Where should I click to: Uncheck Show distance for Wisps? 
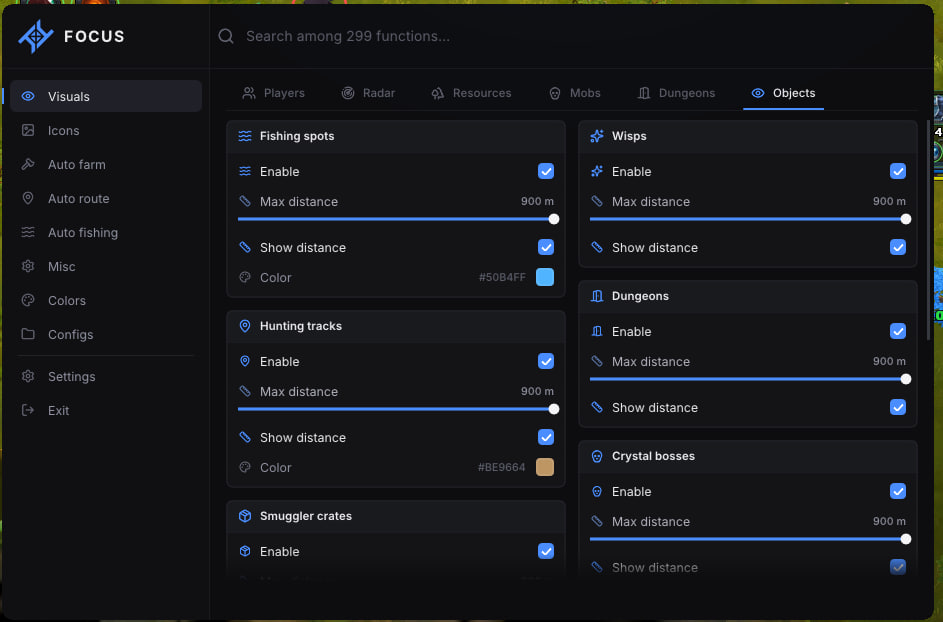897,247
